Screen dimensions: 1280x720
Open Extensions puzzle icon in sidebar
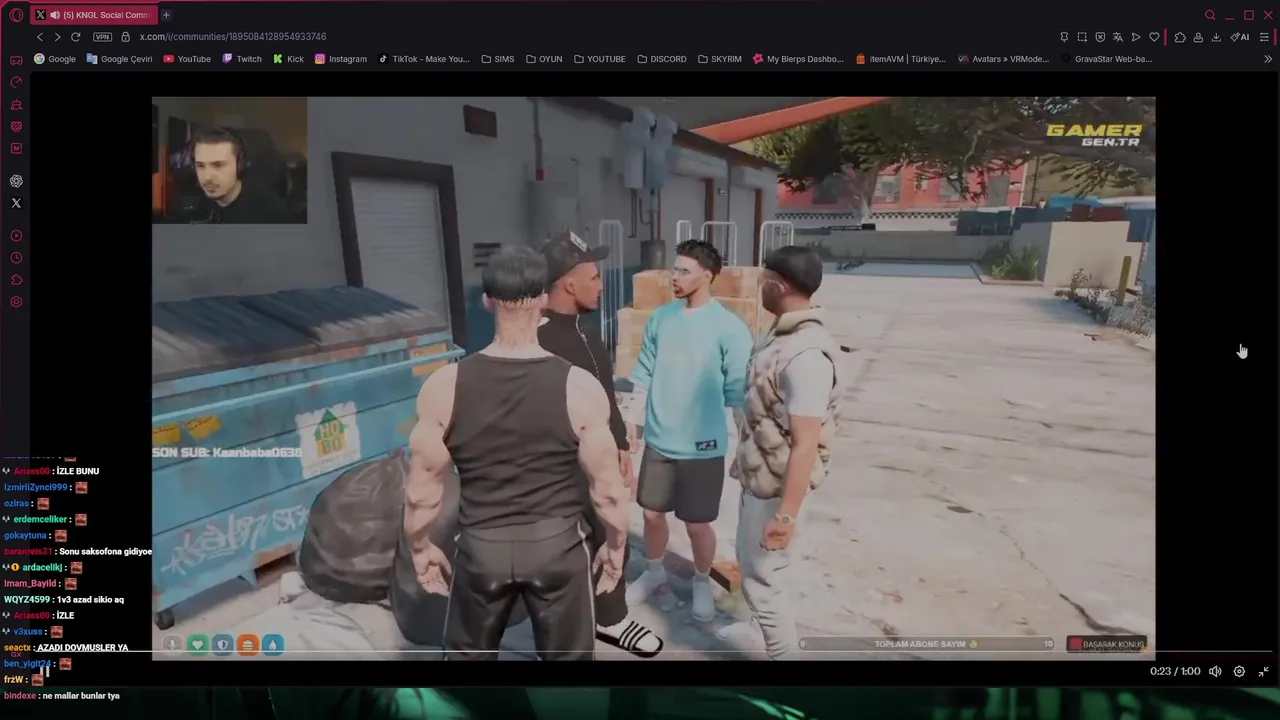[16, 280]
